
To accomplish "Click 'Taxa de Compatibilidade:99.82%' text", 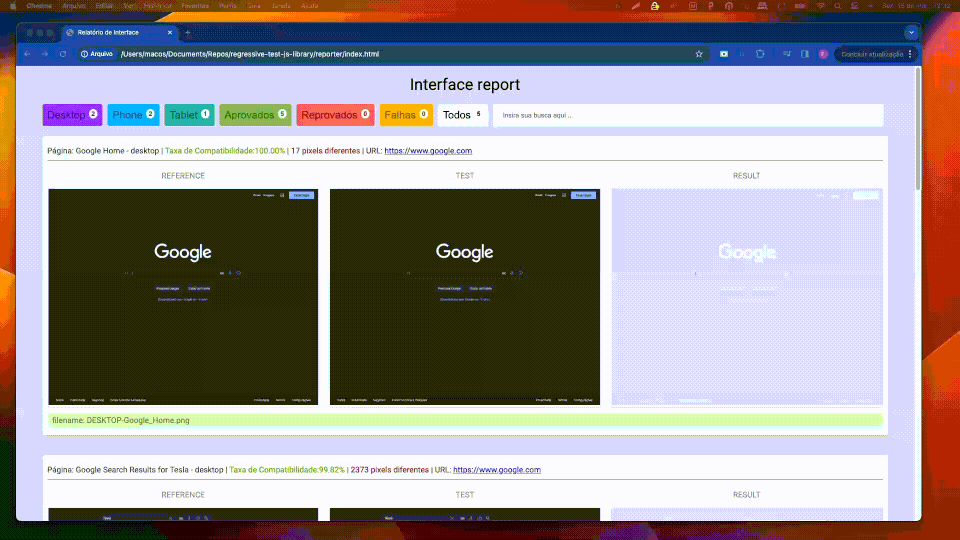I will click(x=287, y=470).
